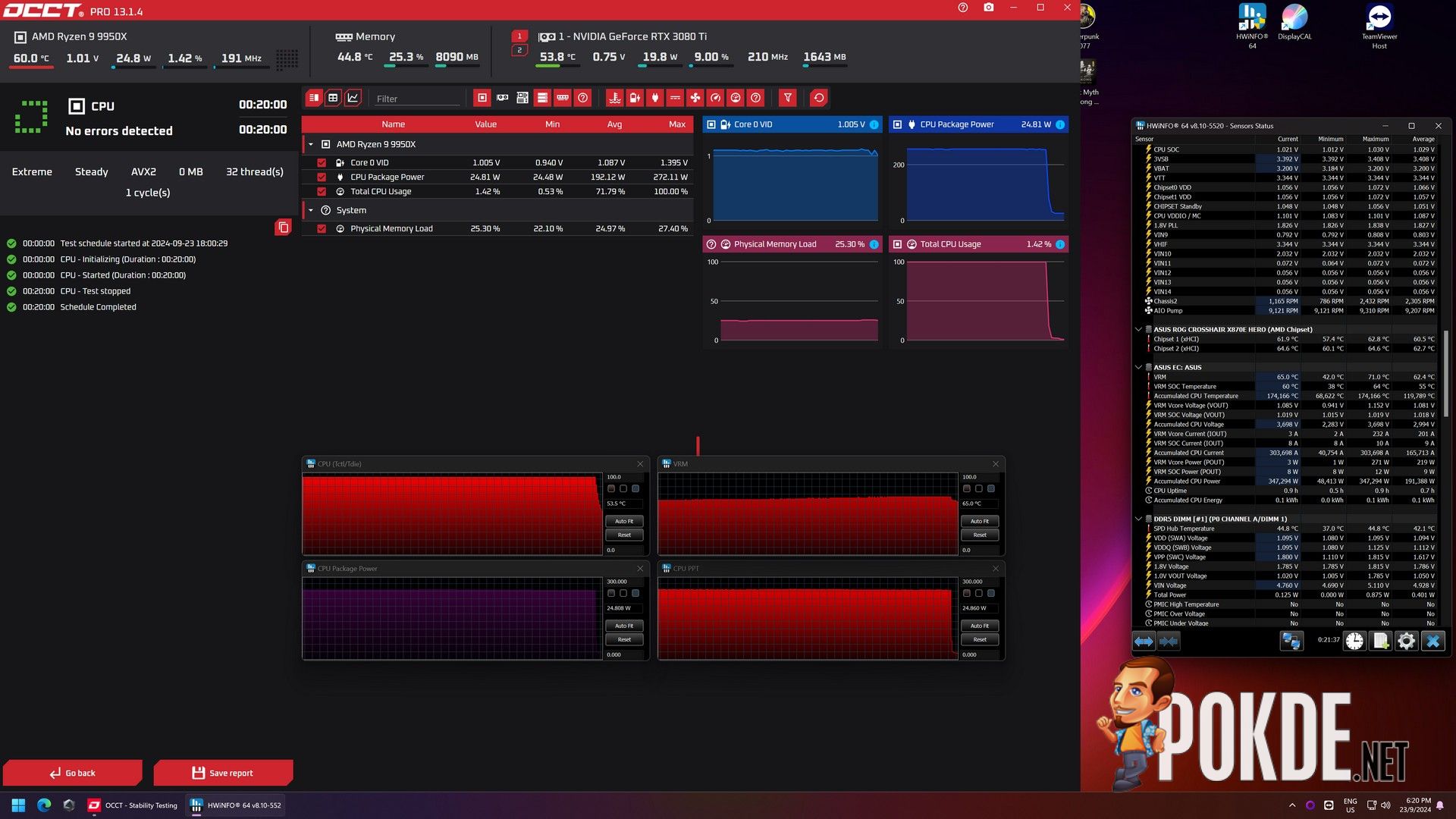Toggle the battery power sensor type filter
This screenshot has height=819, width=1456.
pyautogui.click(x=635, y=98)
